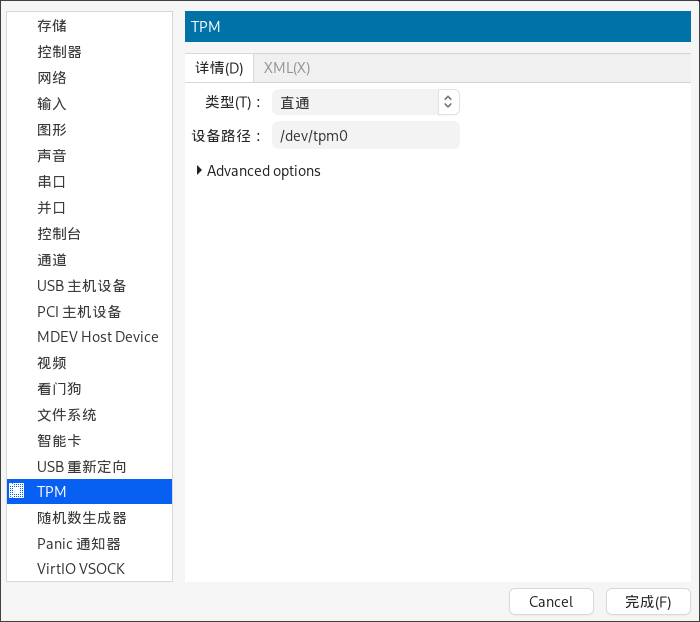Choose 网络 (Network) from the list

52,77
